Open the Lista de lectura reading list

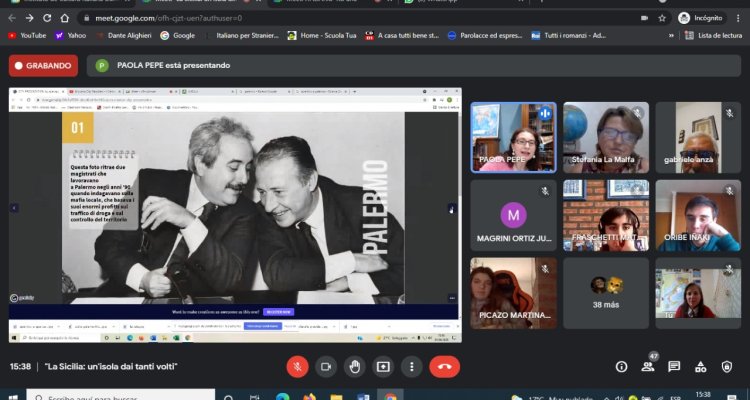click(713, 35)
